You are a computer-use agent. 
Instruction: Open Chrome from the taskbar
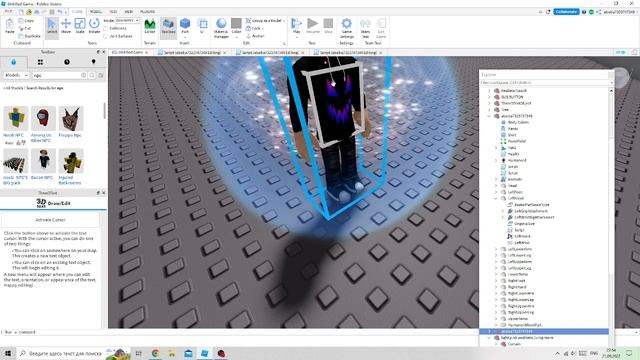click(x=155, y=353)
